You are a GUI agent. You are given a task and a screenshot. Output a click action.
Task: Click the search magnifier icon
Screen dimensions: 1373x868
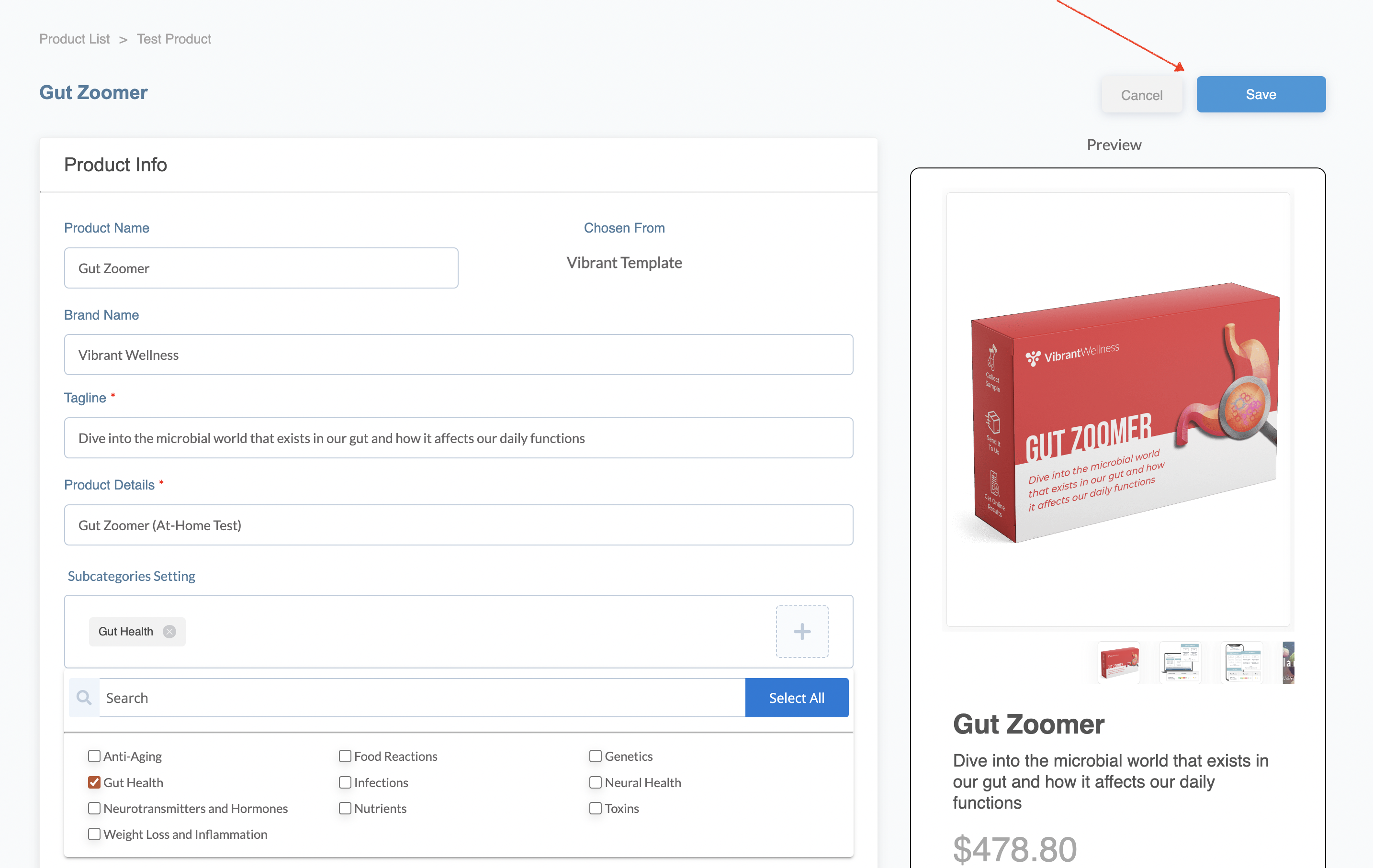coord(84,698)
